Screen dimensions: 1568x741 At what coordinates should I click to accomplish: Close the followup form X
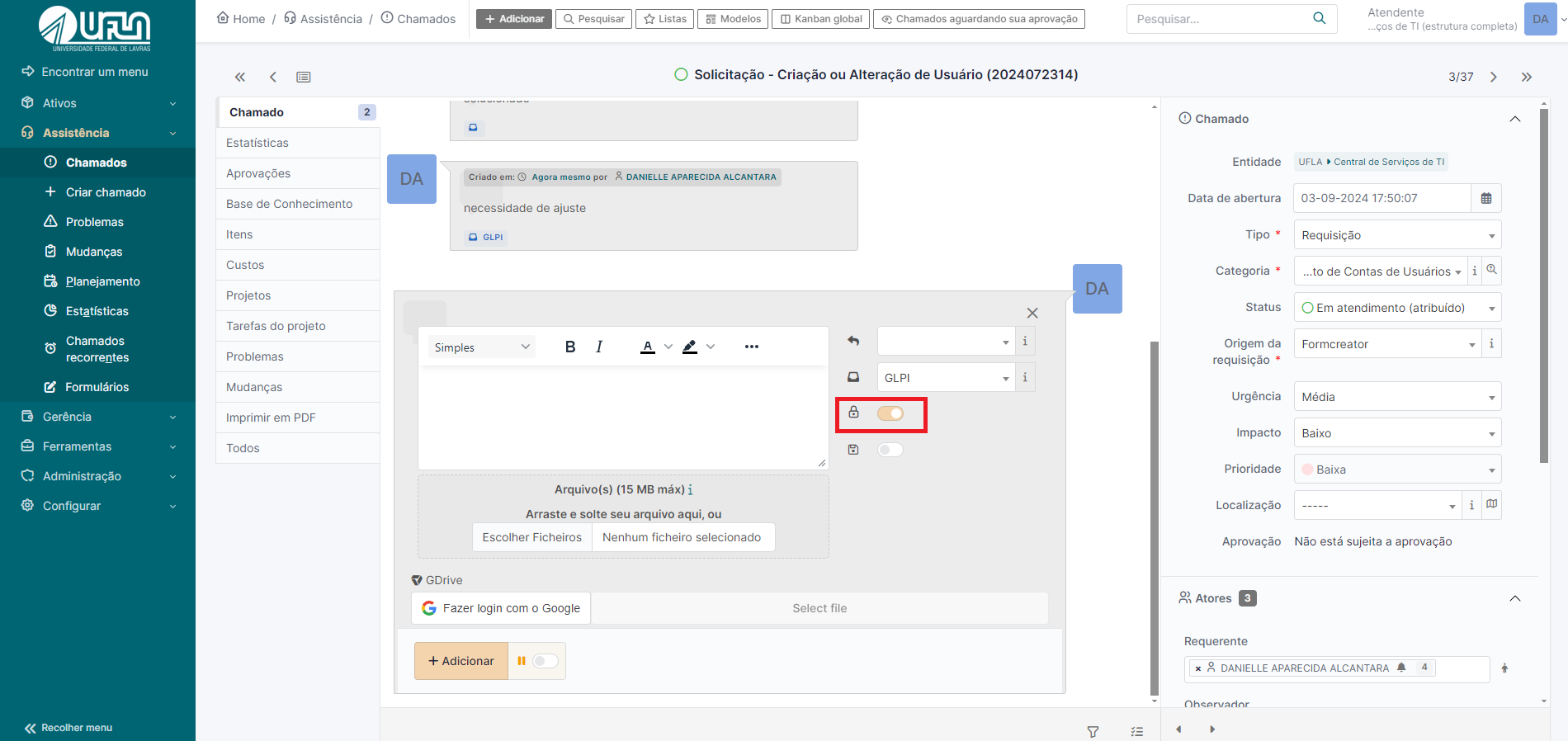point(1032,313)
